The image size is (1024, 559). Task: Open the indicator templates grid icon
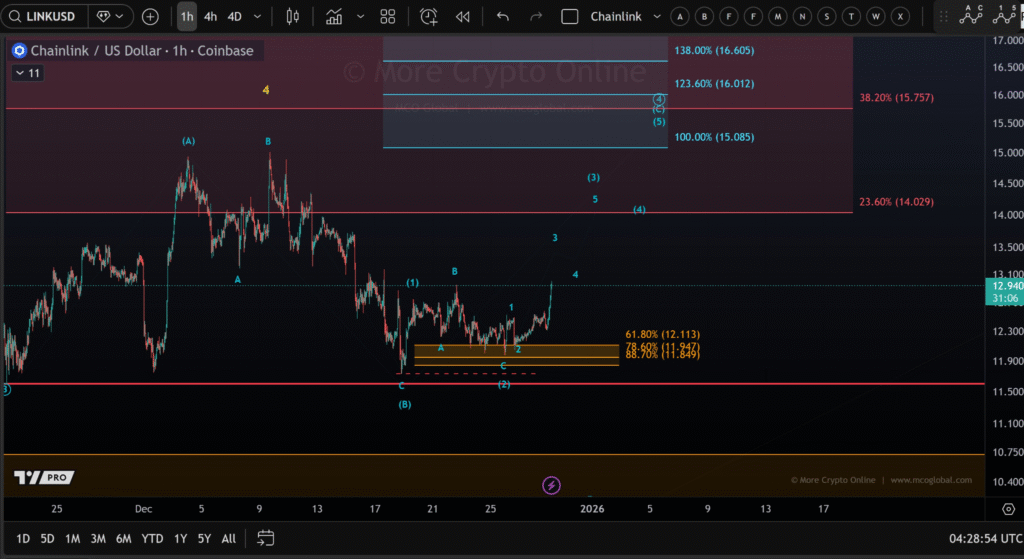pos(388,17)
